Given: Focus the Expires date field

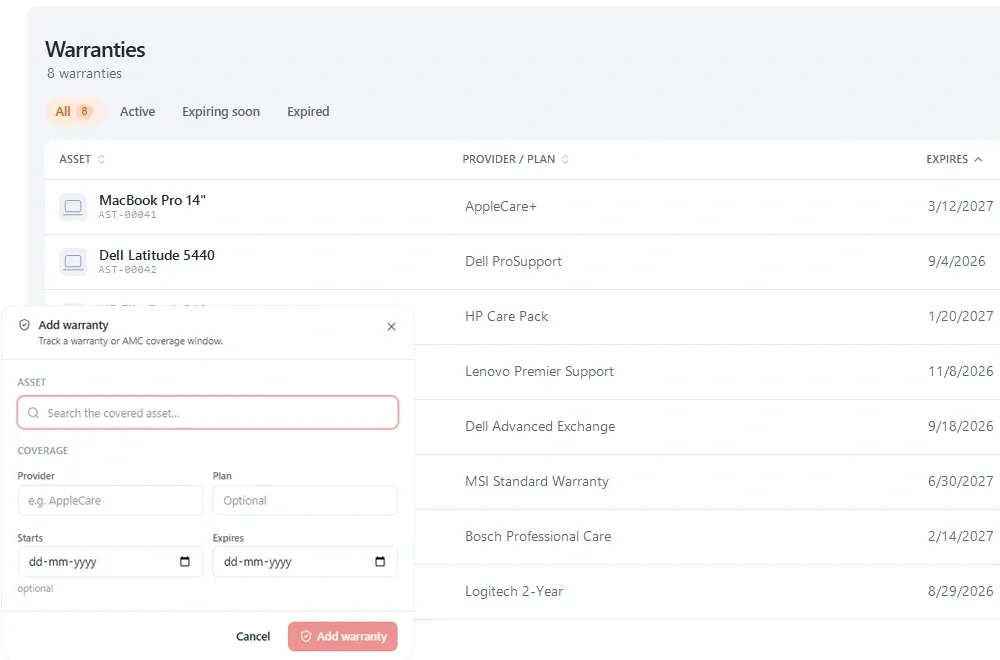Looking at the screenshot, I should click(x=305, y=562).
